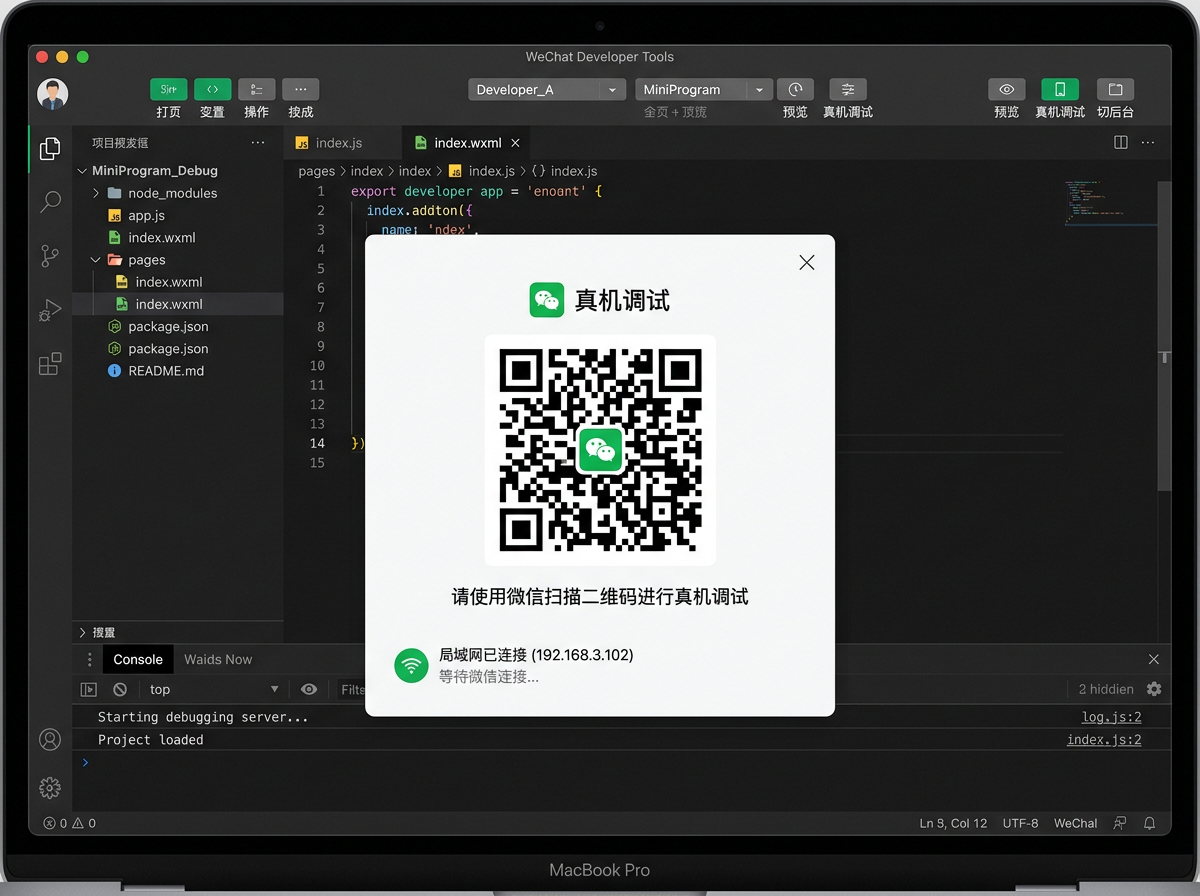Click WeChal language mode in status bar

[x=1075, y=824]
